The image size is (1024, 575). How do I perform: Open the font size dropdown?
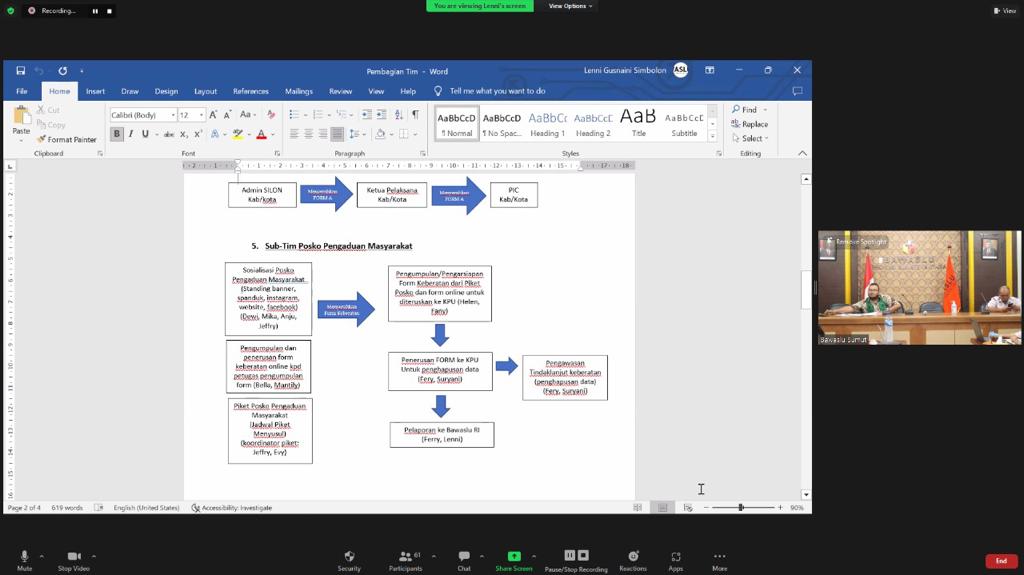click(201, 116)
